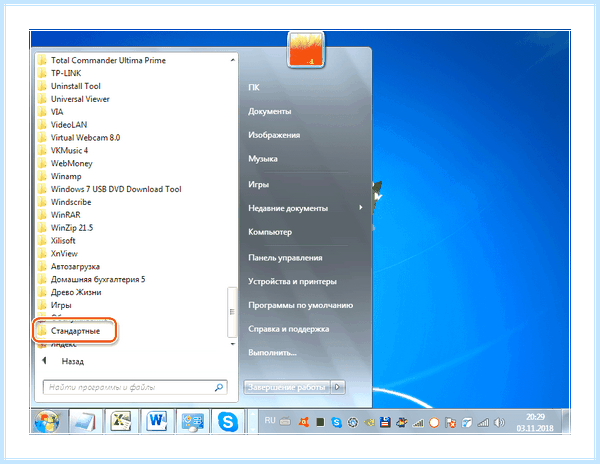Go back with the Назад item
Screen dimensions: 600x464
tap(73, 361)
